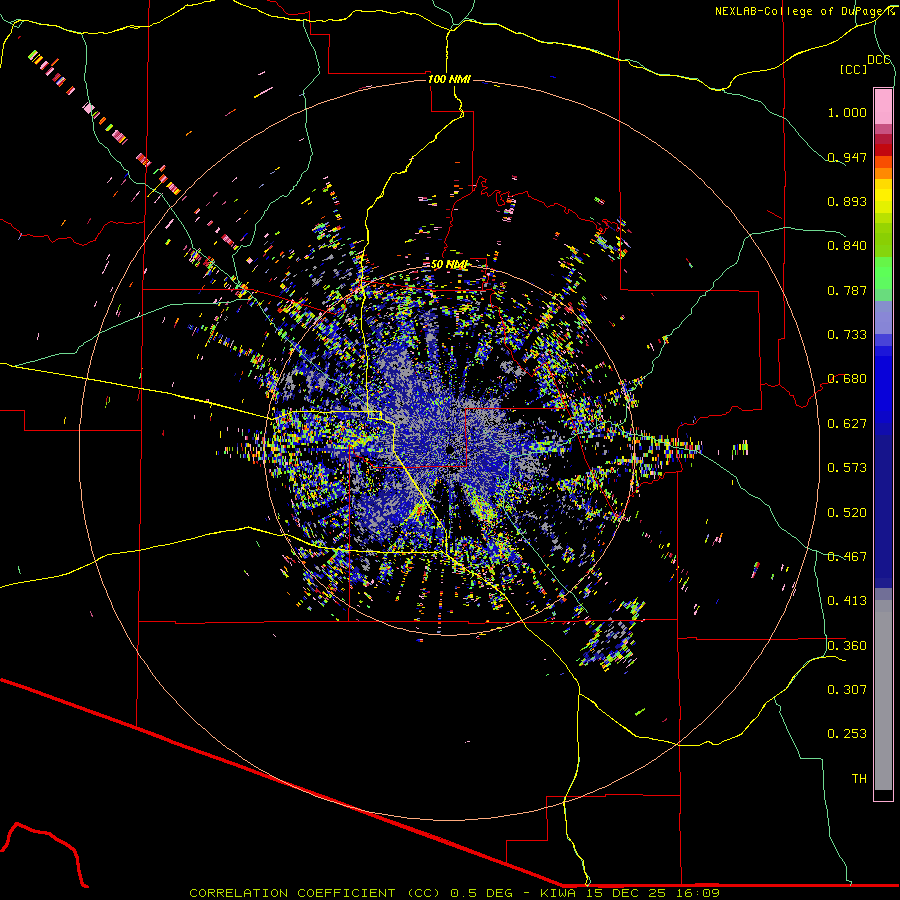Click the 0.680 color scale value
Screen dimensions: 900x900
coord(847,379)
